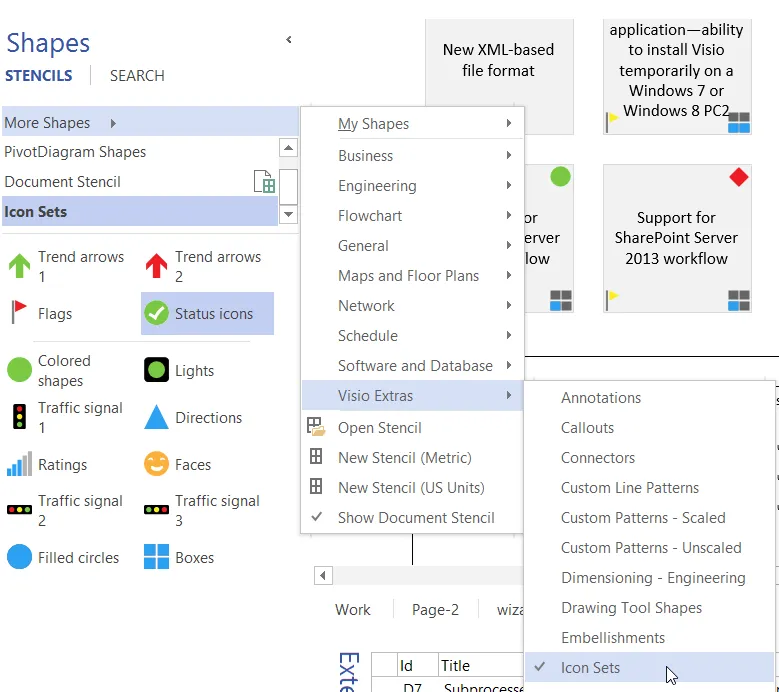Click yellow flag on application-ability shape

(612, 123)
